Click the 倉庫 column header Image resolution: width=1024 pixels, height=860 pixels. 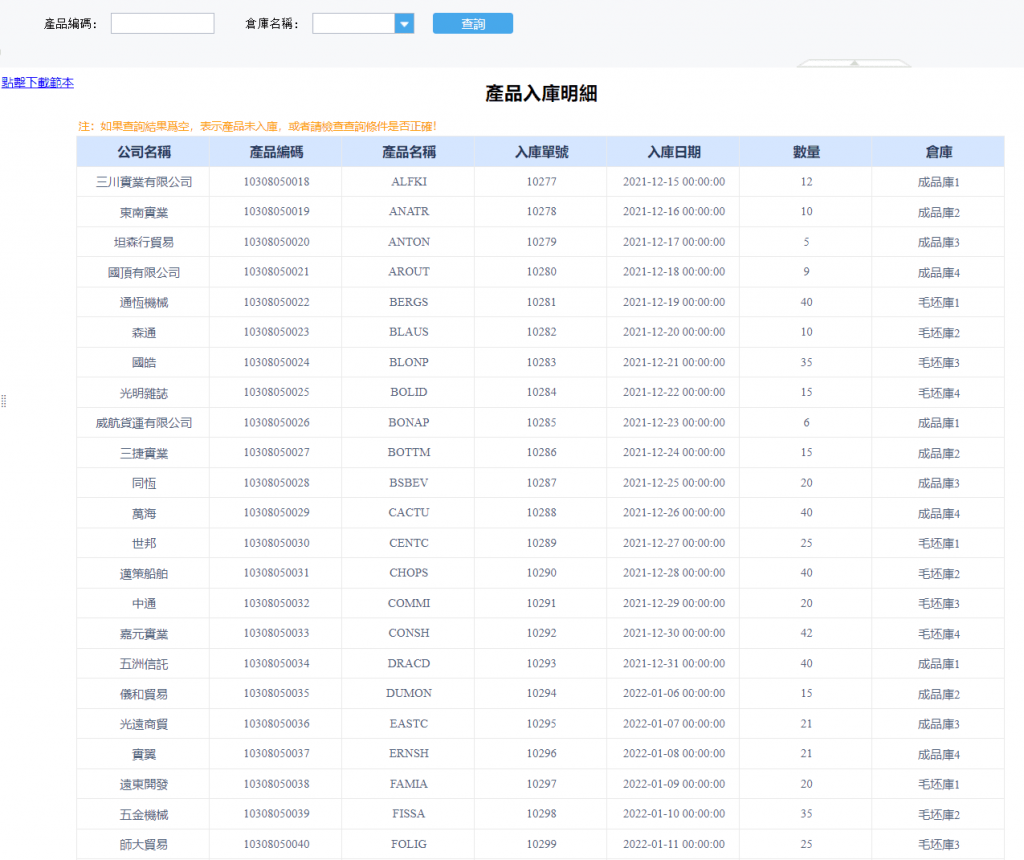click(938, 152)
